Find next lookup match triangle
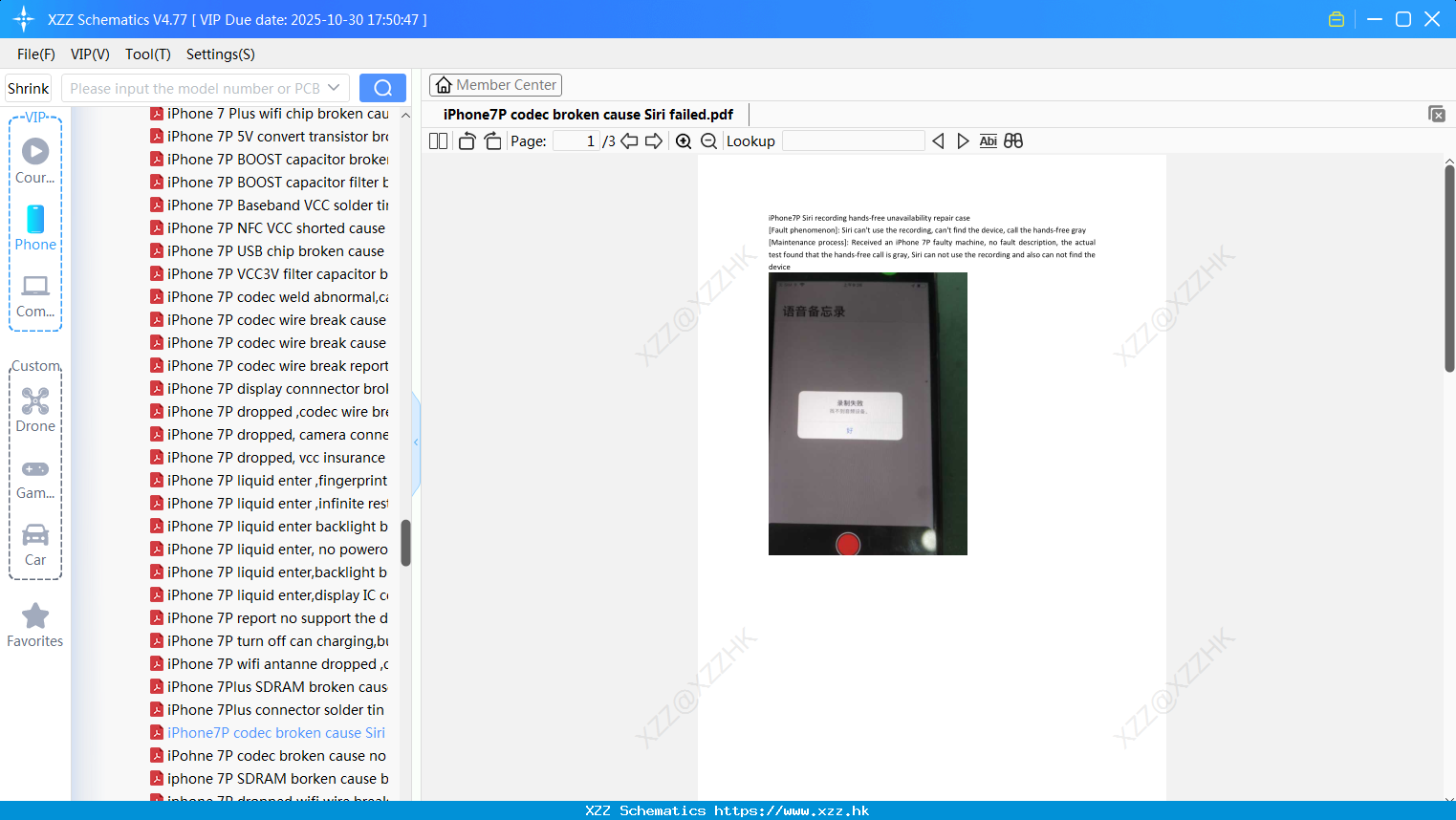This screenshot has height=820, width=1456. 963,141
